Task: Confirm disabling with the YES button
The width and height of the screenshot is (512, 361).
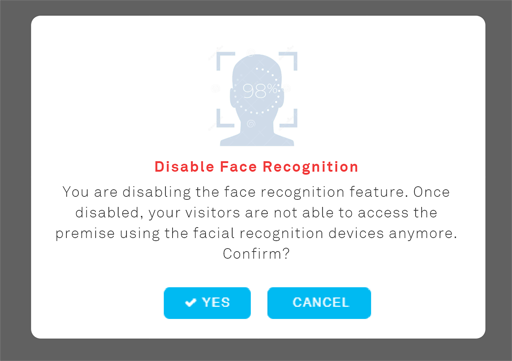Action: pos(207,303)
